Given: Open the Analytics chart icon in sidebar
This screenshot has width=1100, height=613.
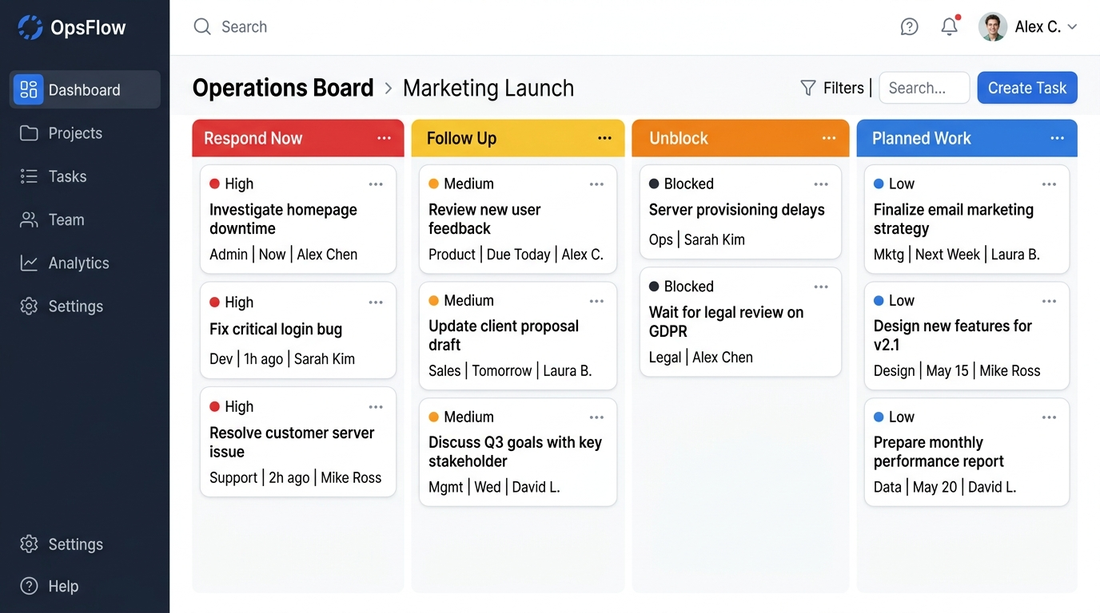Looking at the screenshot, I should pos(29,263).
